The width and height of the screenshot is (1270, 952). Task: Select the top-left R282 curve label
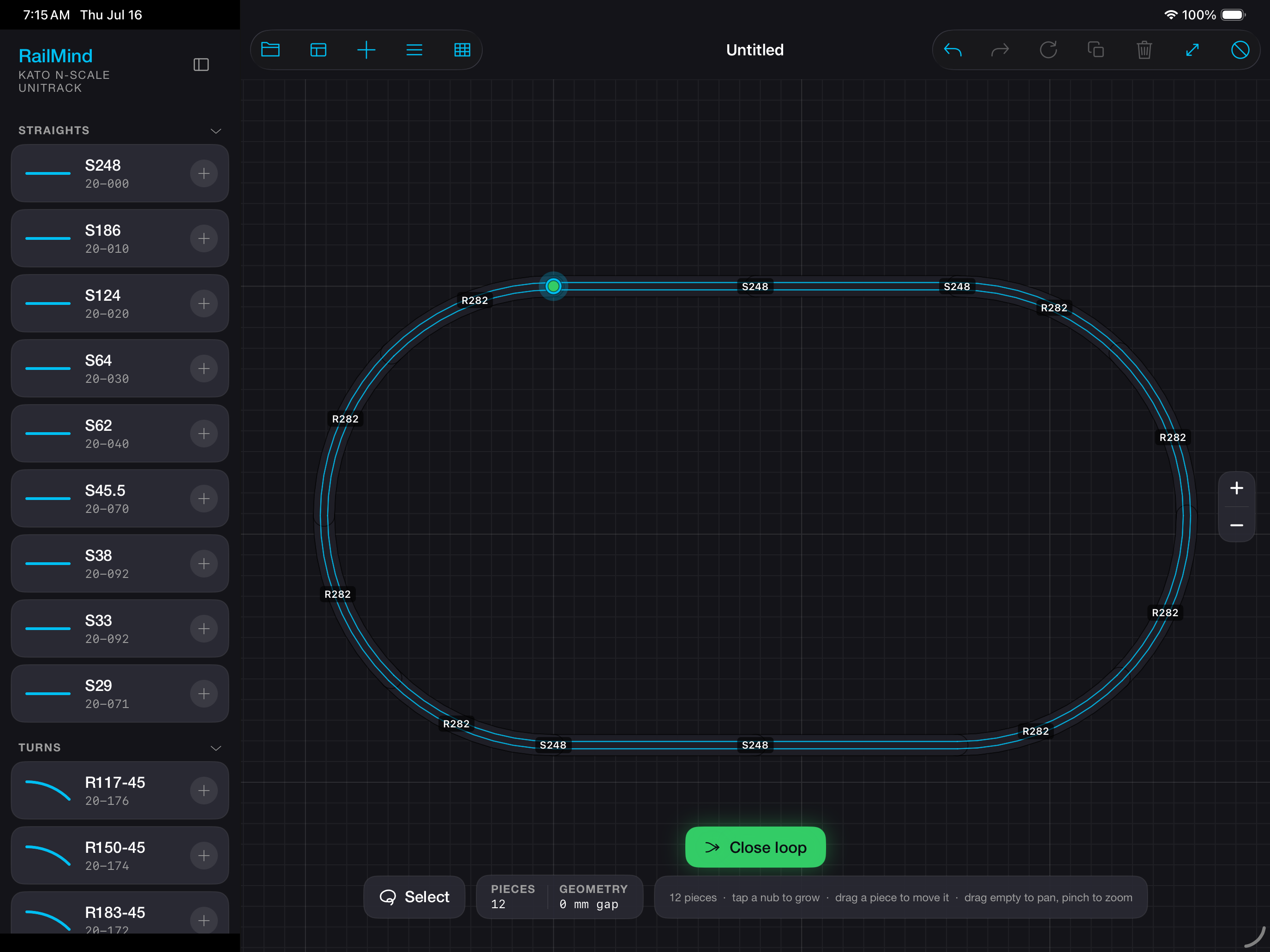tap(474, 300)
